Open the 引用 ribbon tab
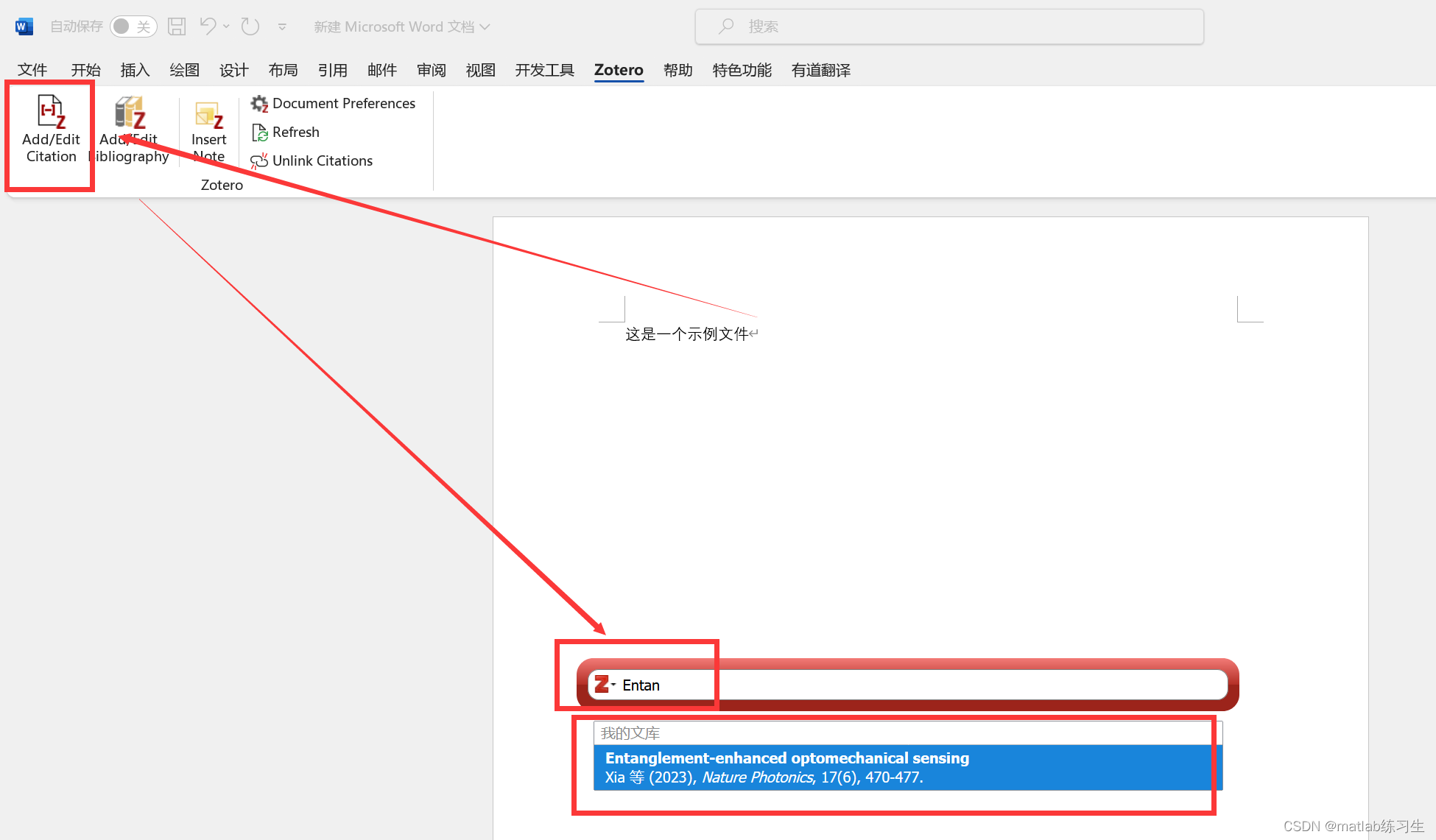Image resolution: width=1436 pixels, height=840 pixels. 332,70
